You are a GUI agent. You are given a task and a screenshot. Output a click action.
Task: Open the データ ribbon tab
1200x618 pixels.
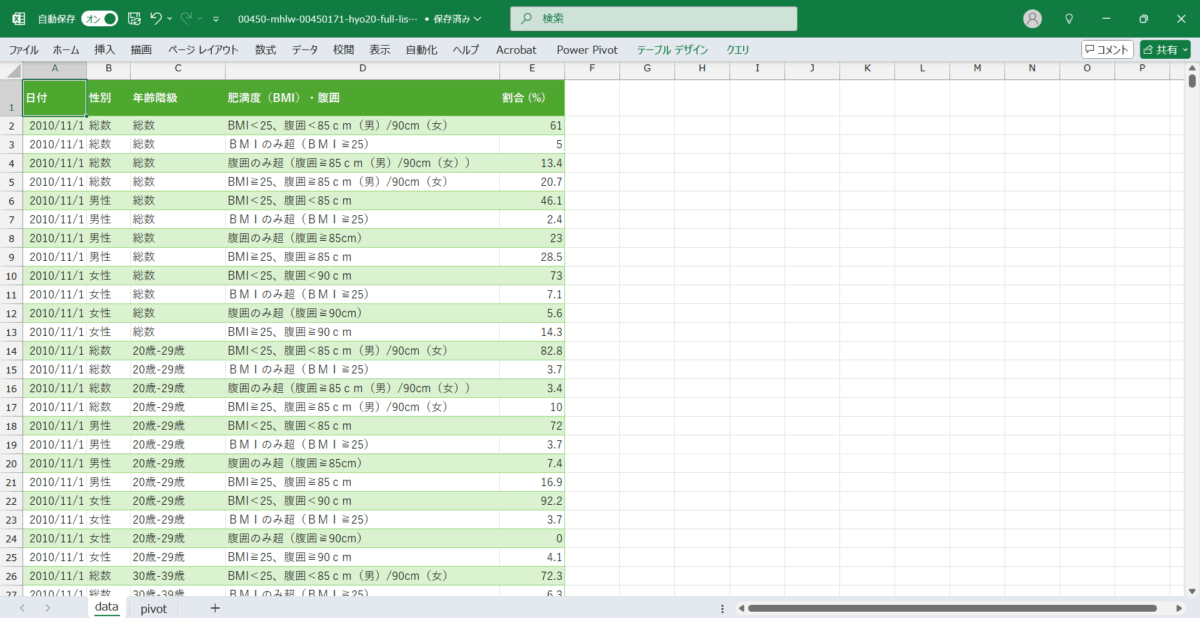(x=305, y=49)
